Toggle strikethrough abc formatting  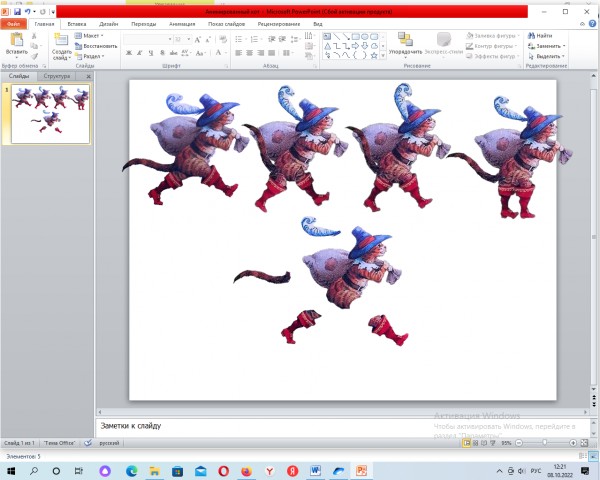173,53
